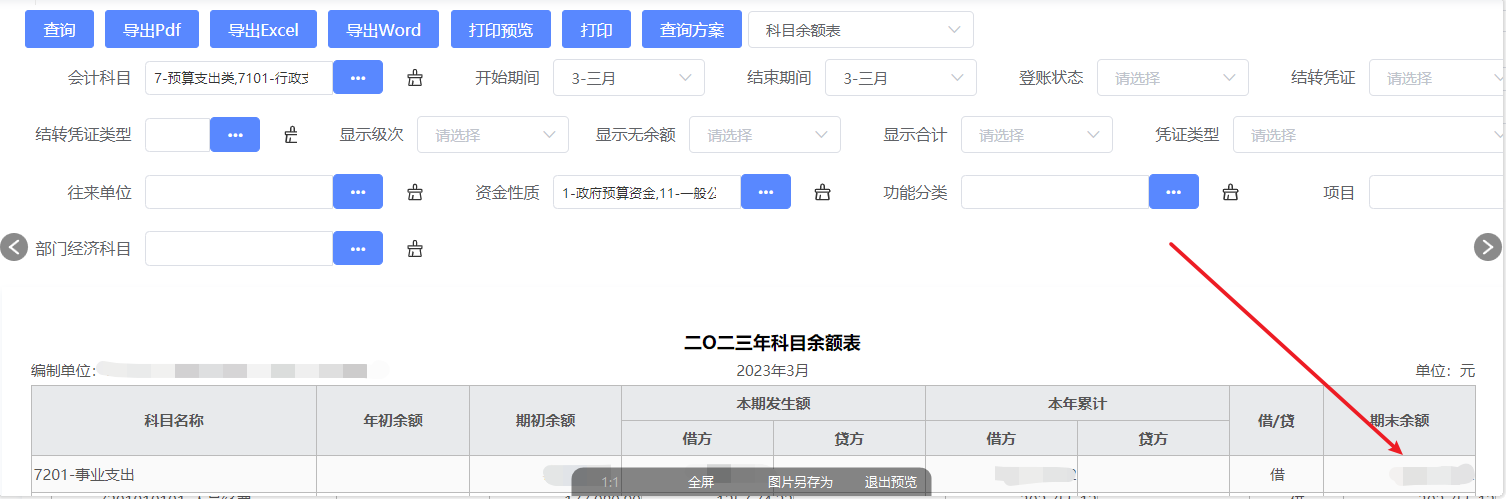Click the 往来单位 input field
Viewport: 1506px width, 499px height.
238,192
